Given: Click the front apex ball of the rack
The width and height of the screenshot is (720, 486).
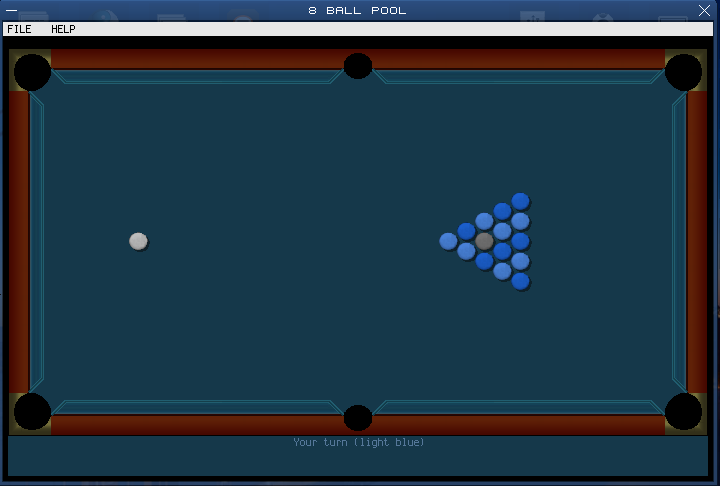Looking at the screenshot, I should click(448, 241).
